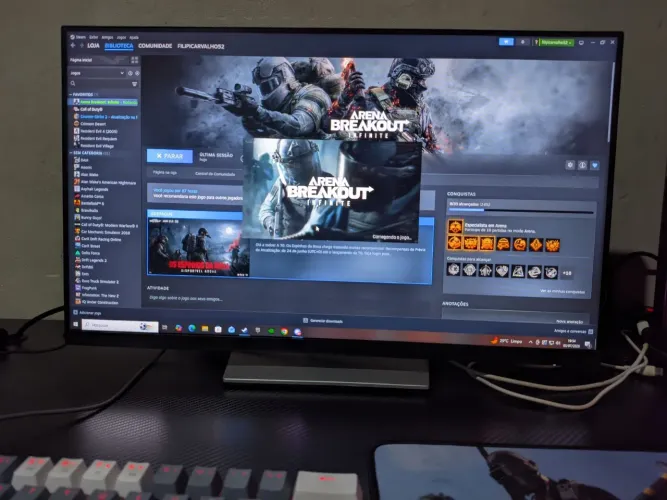667x500 pixels.
Task: Toggle favorite heart icon for Arena Breakout
Action: [595, 165]
